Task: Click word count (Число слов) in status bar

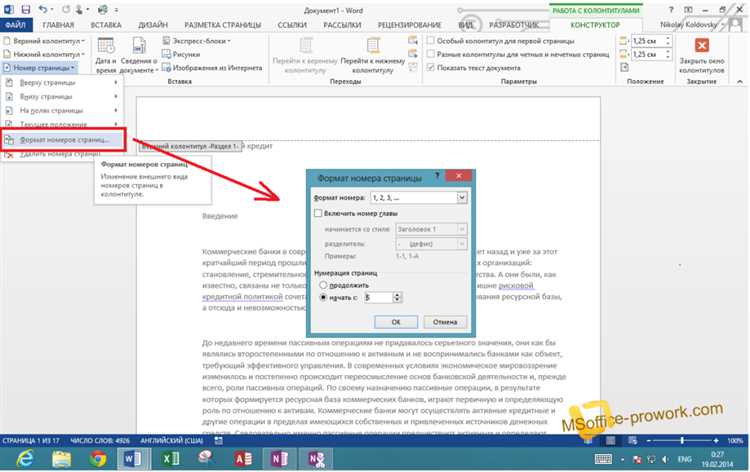Action: [99, 440]
